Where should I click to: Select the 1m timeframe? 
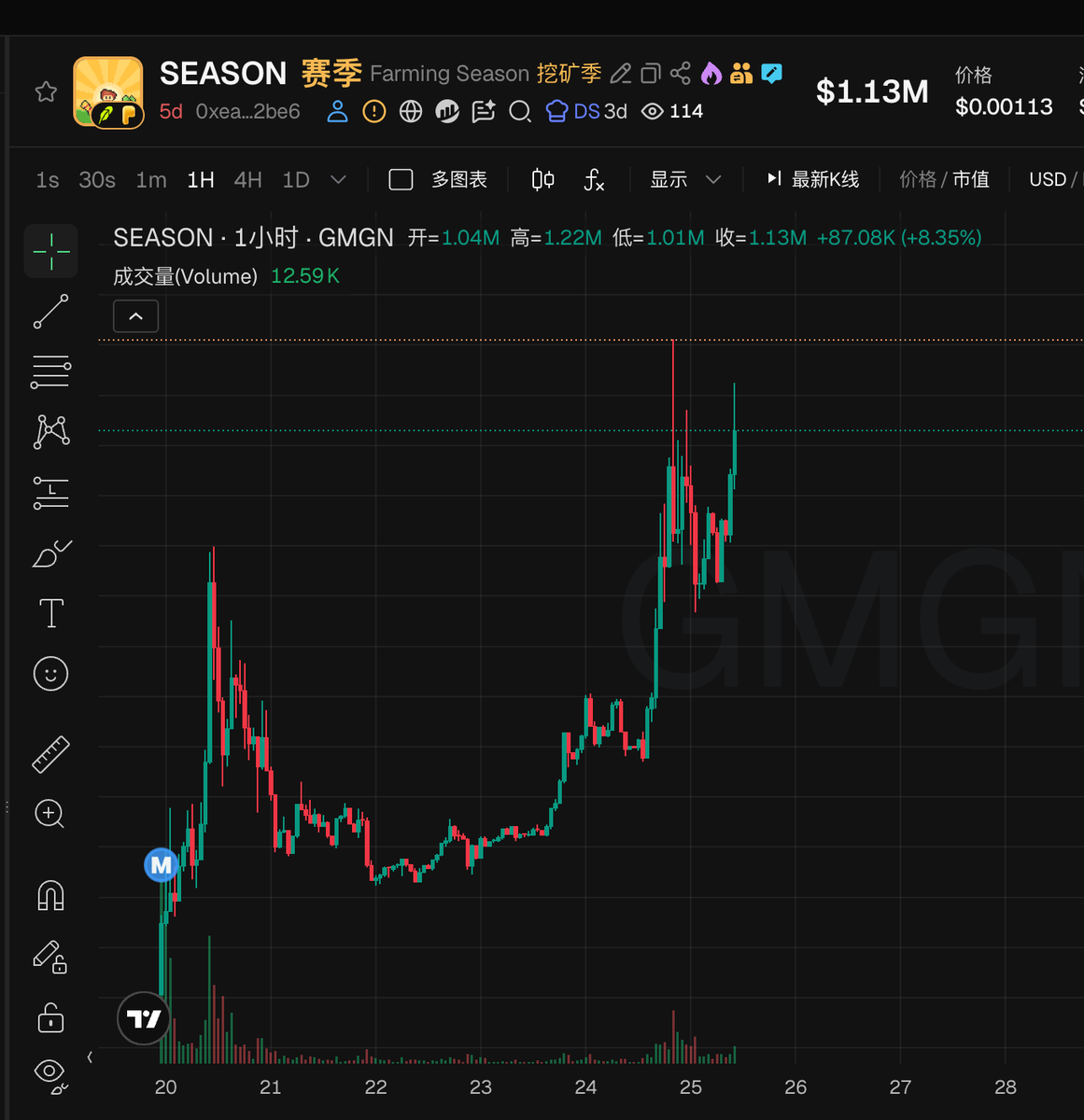(x=151, y=180)
